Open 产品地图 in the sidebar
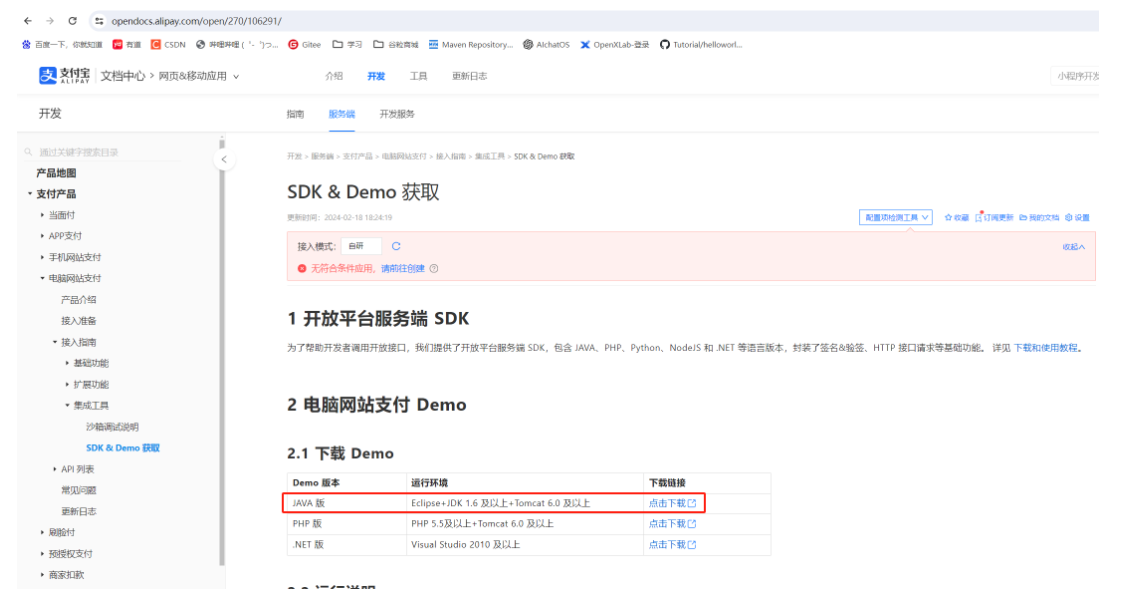Image resolution: width=1122 pixels, height=597 pixels. pyautogui.click(x=56, y=173)
